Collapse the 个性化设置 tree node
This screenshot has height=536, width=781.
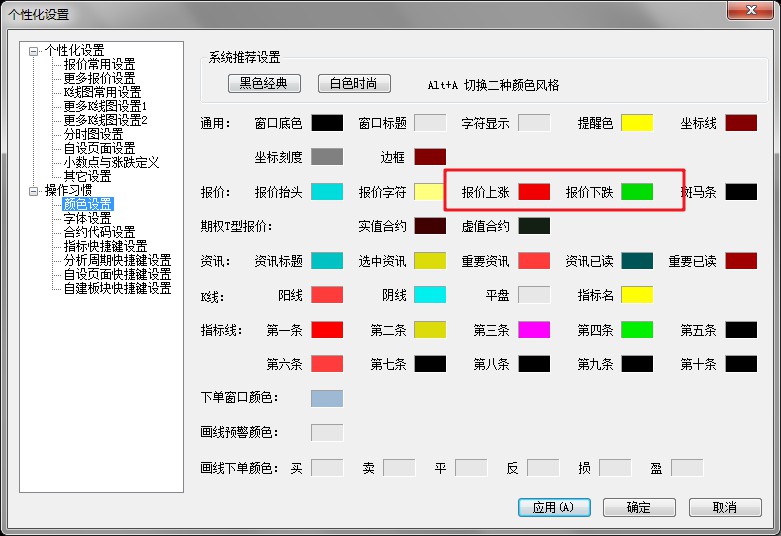34,51
